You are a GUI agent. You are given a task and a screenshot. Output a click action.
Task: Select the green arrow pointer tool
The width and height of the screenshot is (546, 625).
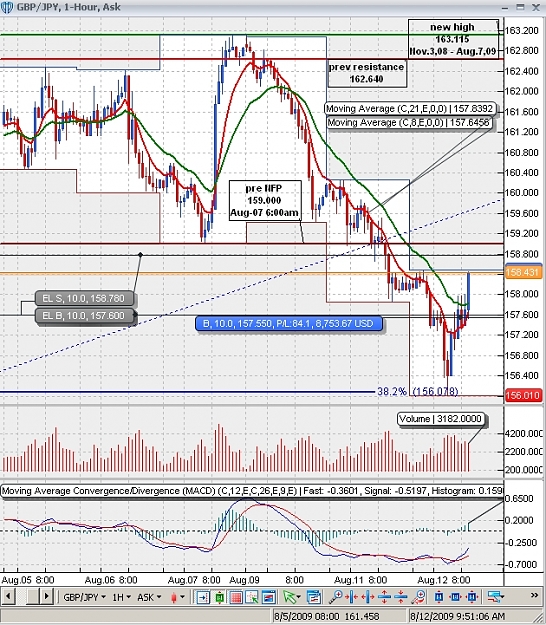tap(291, 597)
